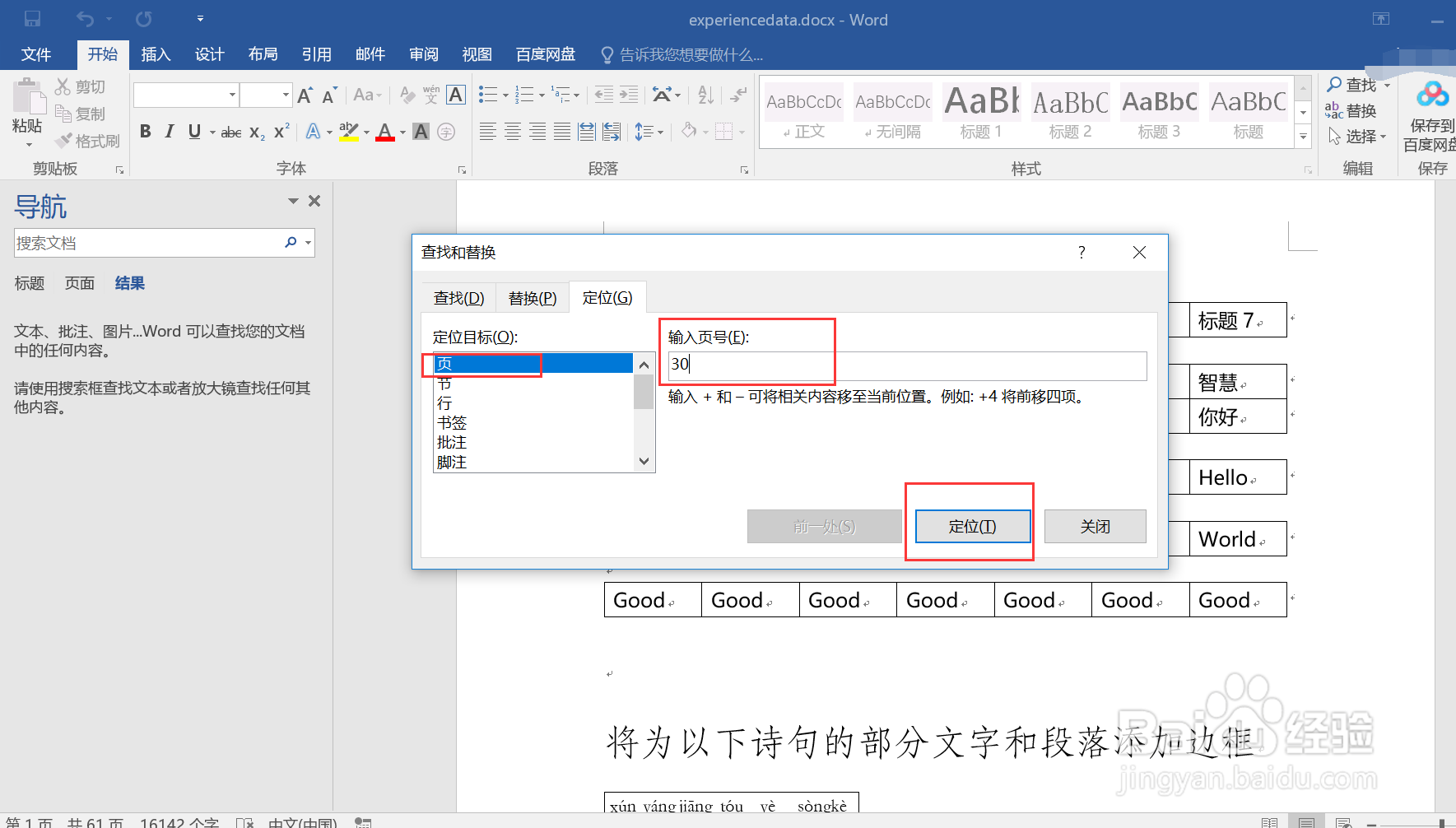Click the Sort icon in the paragraph group
This screenshot has width=1456, height=828.
705,95
